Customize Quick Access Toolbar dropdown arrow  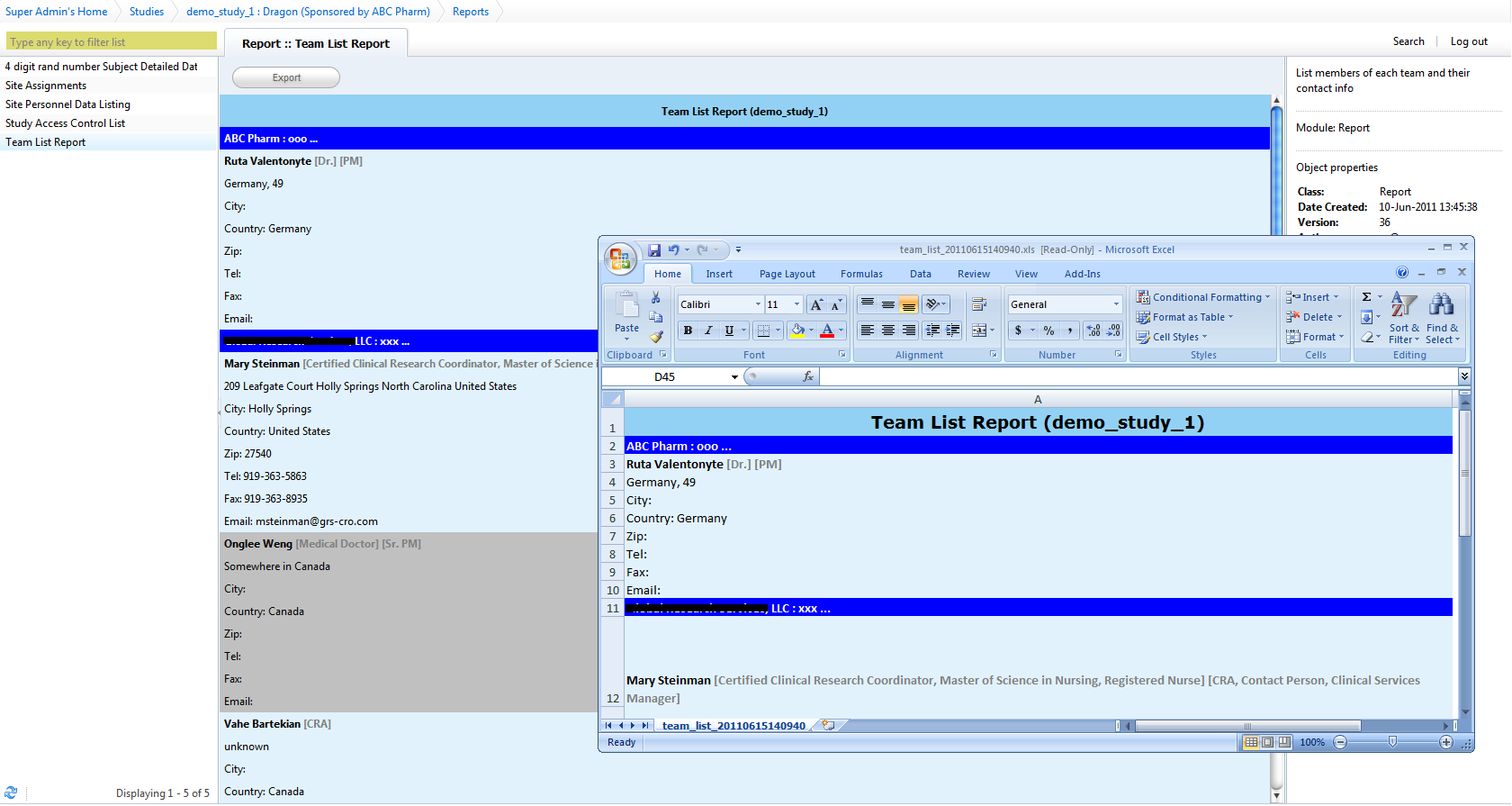click(x=738, y=250)
